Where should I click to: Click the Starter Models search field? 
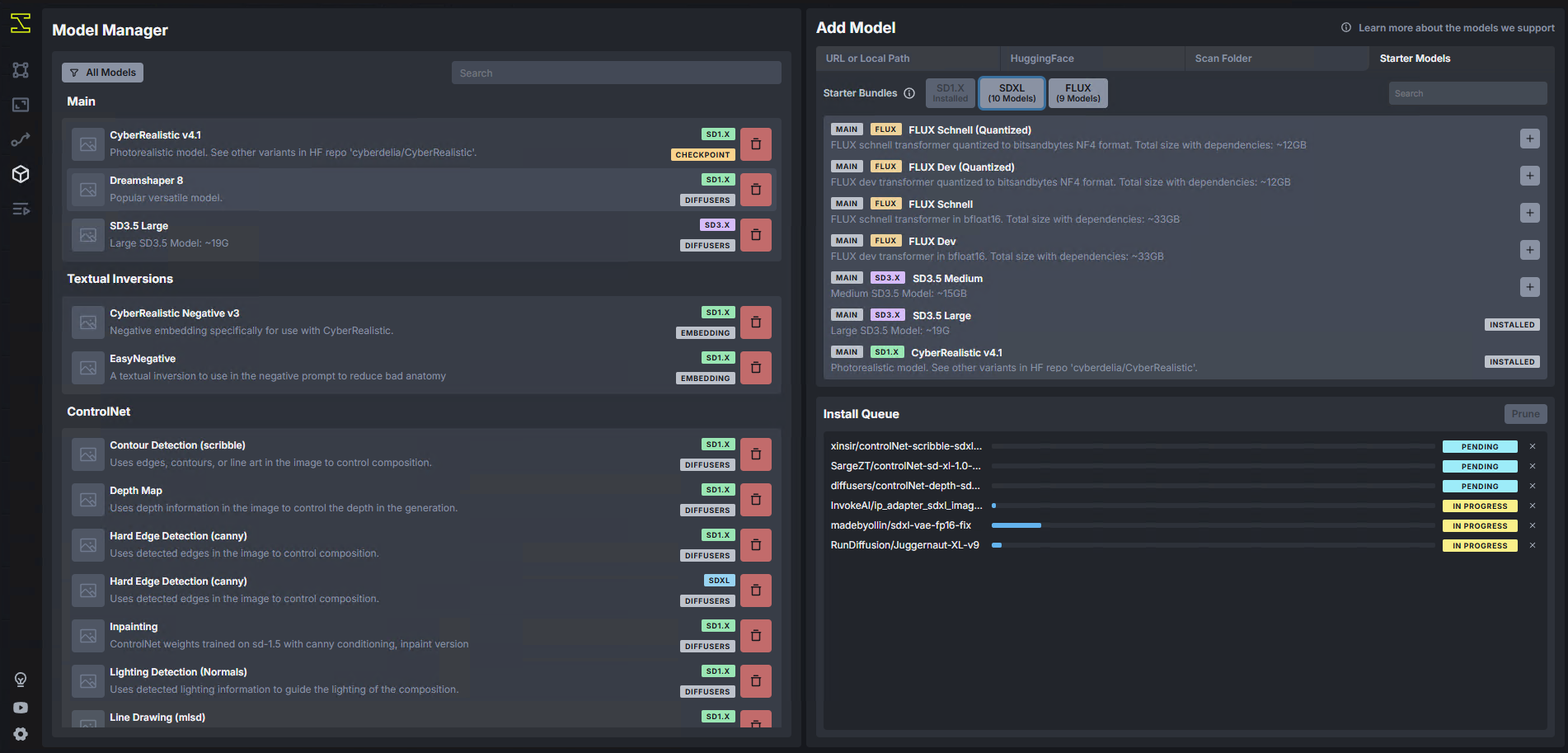[1467, 93]
